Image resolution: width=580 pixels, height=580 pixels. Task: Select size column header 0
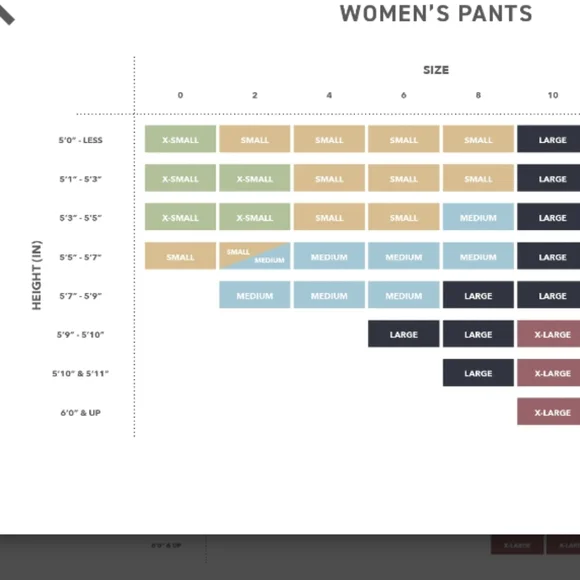tap(180, 95)
